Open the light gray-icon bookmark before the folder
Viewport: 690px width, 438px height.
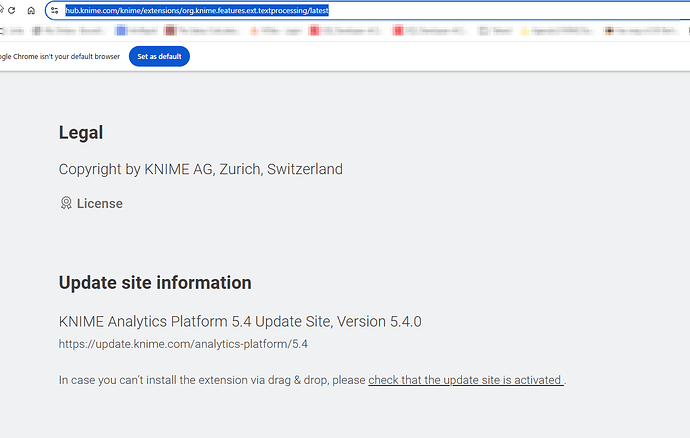click(x=495, y=30)
